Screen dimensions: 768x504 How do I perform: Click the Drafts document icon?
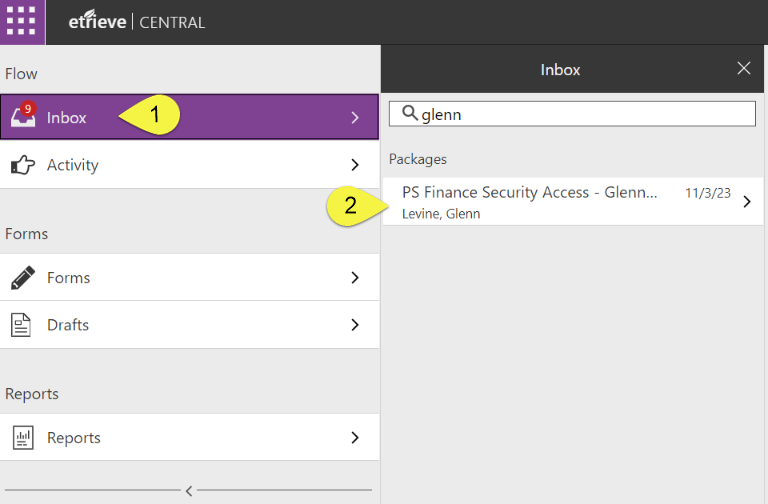(x=22, y=325)
